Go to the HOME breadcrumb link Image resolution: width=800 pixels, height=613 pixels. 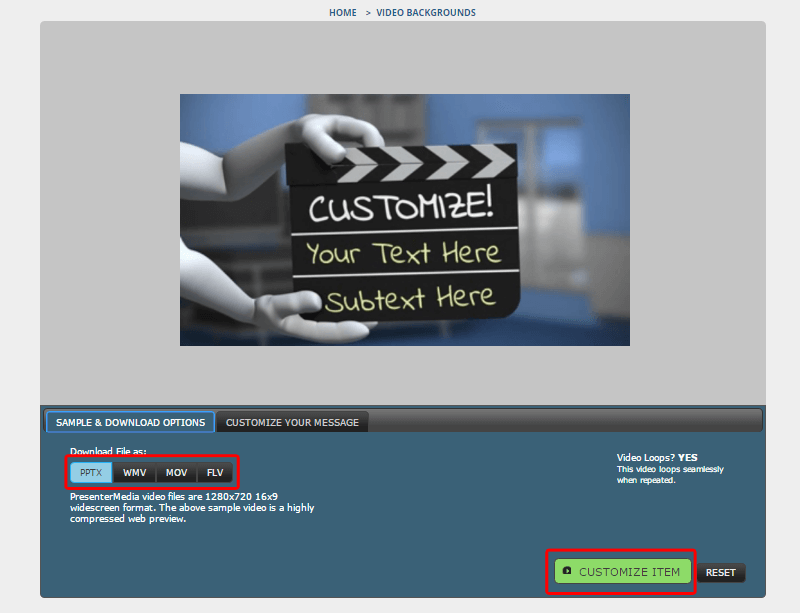[342, 13]
